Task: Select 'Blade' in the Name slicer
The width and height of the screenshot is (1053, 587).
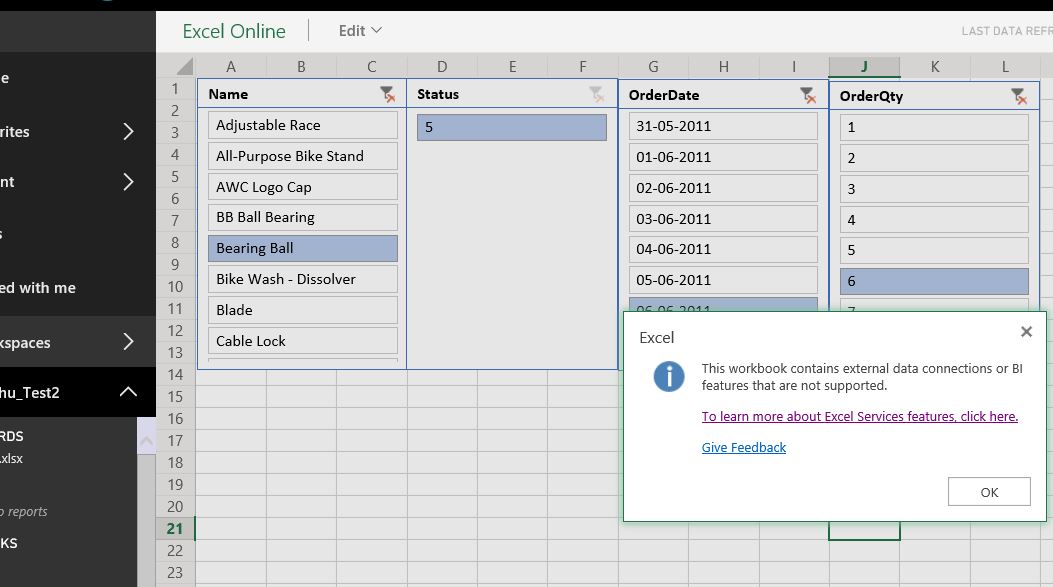Action: (x=303, y=310)
